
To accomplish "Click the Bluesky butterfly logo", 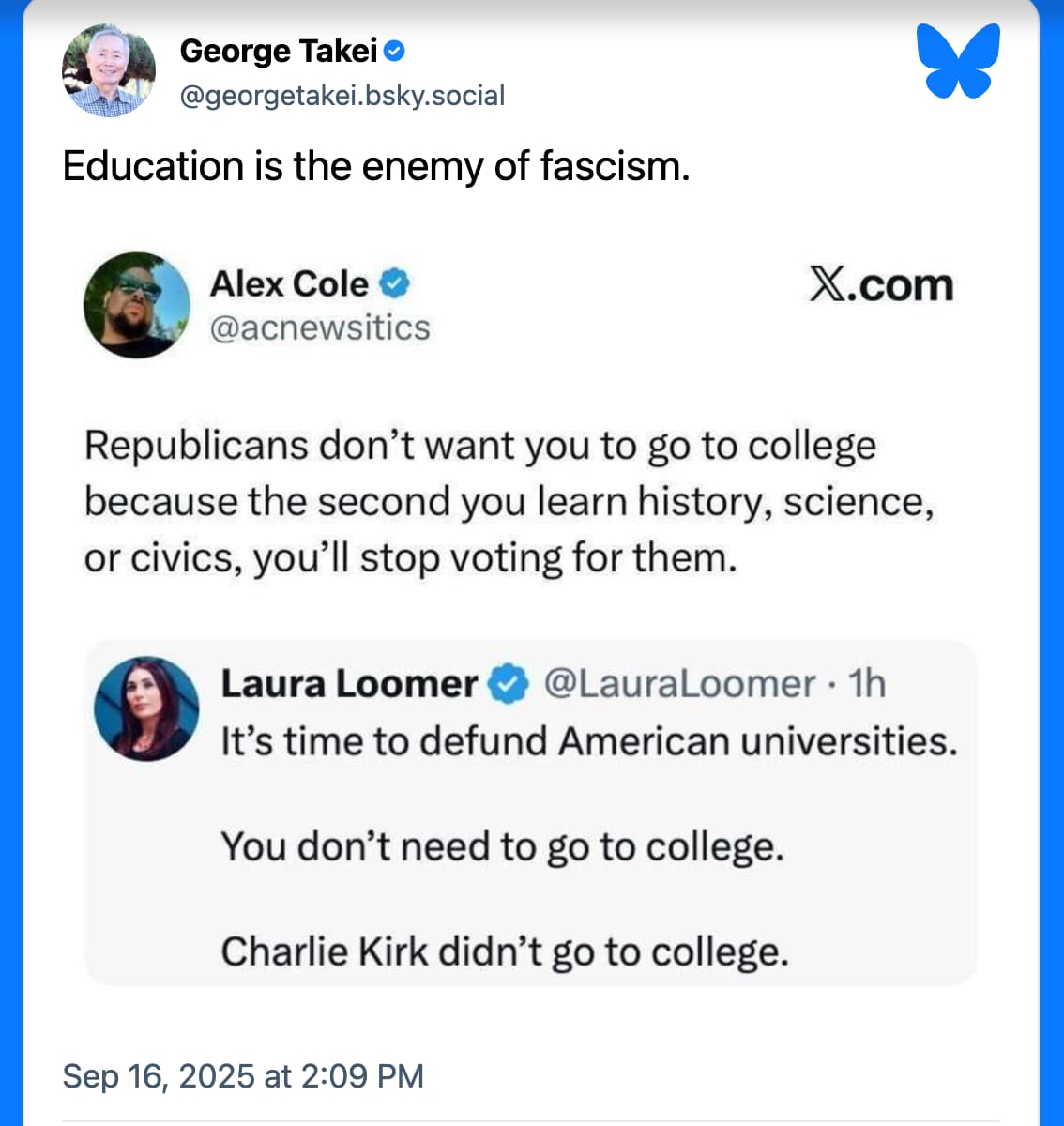I will [958, 61].
